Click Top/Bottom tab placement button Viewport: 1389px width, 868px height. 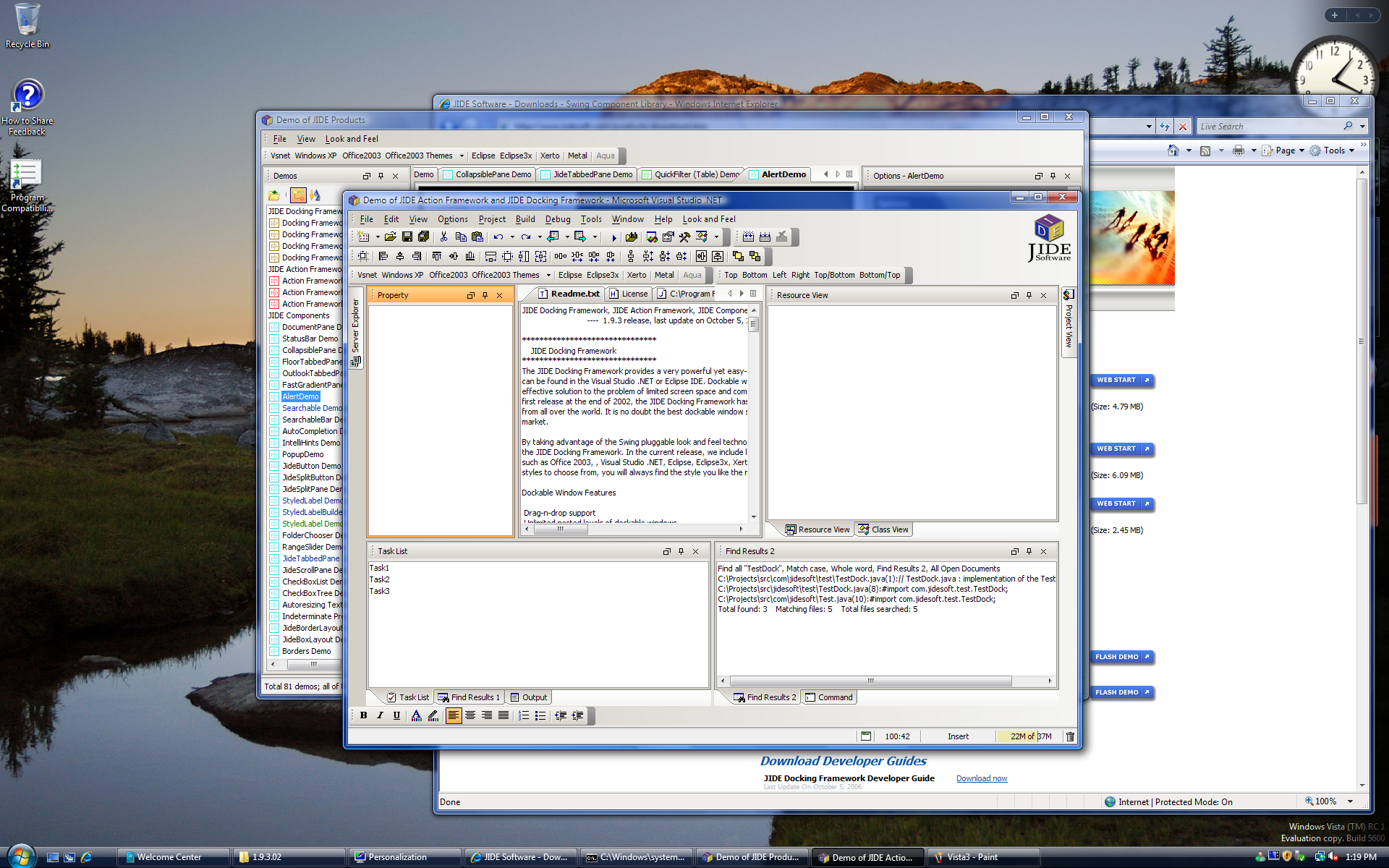pyautogui.click(x=834, y=275)
